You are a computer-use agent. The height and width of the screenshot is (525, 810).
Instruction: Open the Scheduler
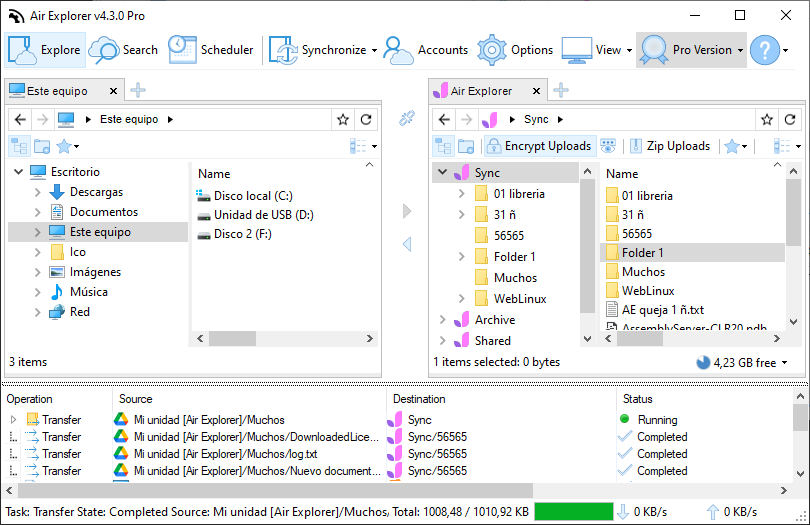pos(211,50)
